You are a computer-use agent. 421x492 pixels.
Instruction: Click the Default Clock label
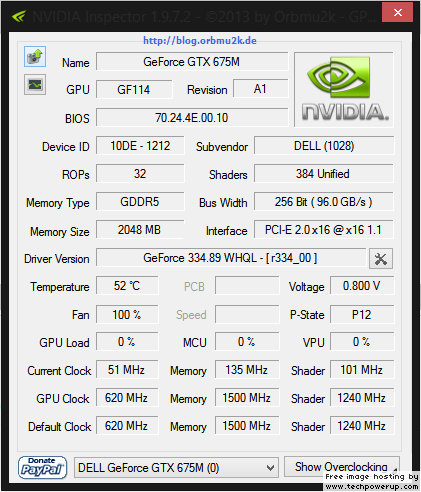(x=60, y=427)
